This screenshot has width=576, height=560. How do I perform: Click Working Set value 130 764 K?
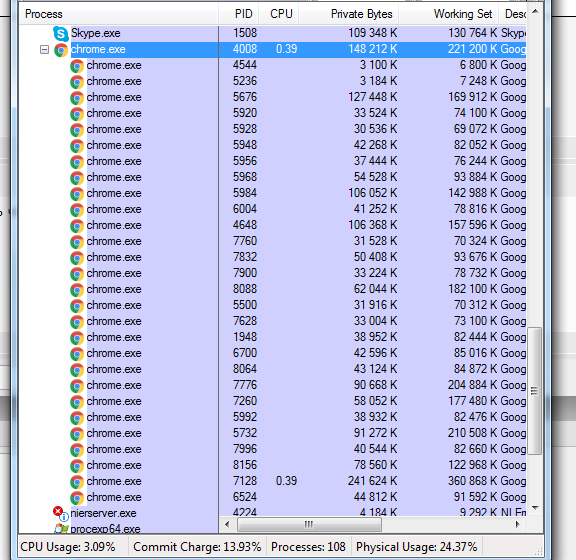coord(473,33)
